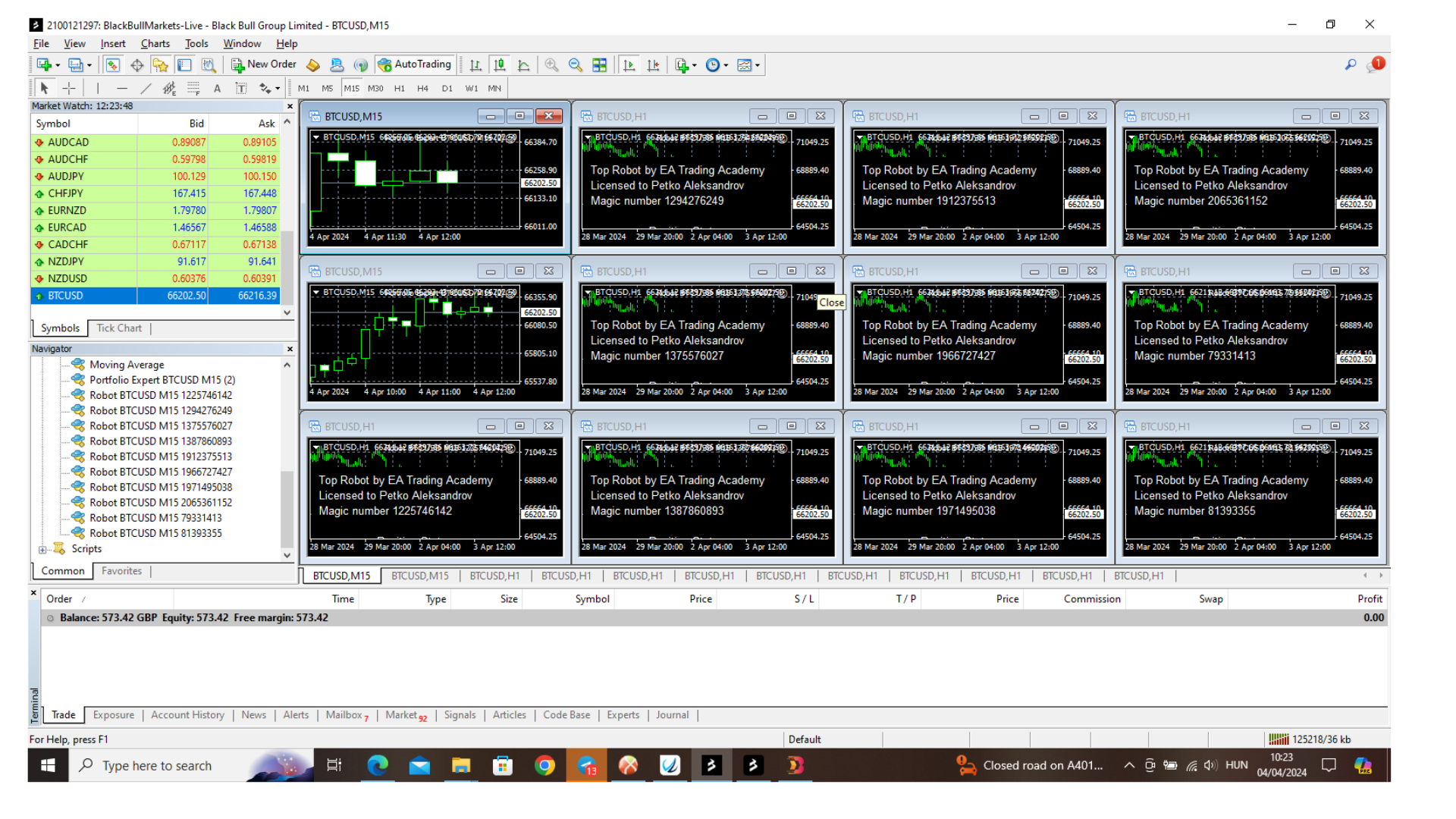Select the Fibonacci retracement tool

(x=193, y=89)
